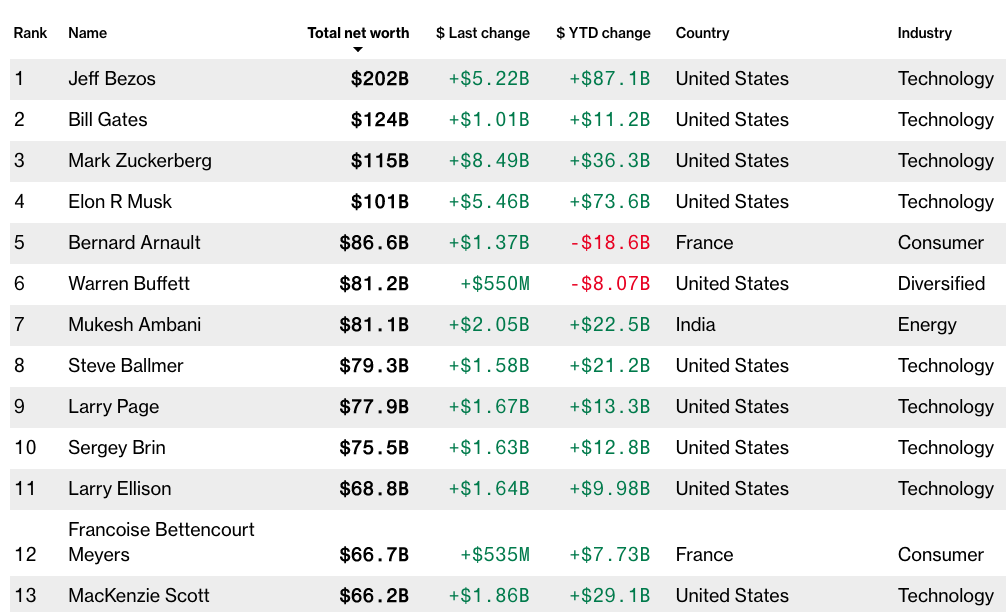This screenshot has width=1006, height=612.
Task: Click Bernard Arnault's red -$18.6B YTD value
Action: coord(609,243)
